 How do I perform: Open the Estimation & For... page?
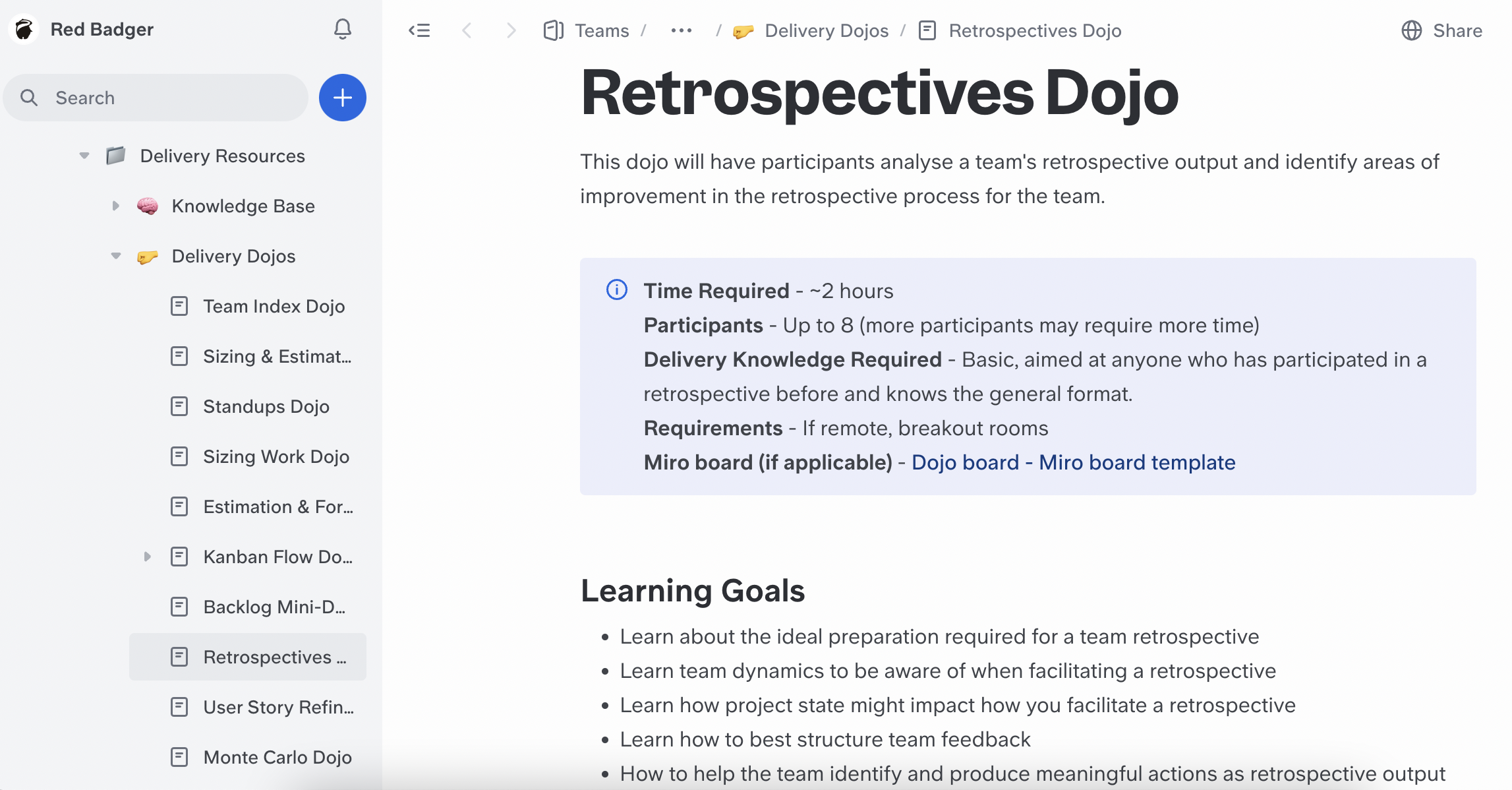coord(278,506)
